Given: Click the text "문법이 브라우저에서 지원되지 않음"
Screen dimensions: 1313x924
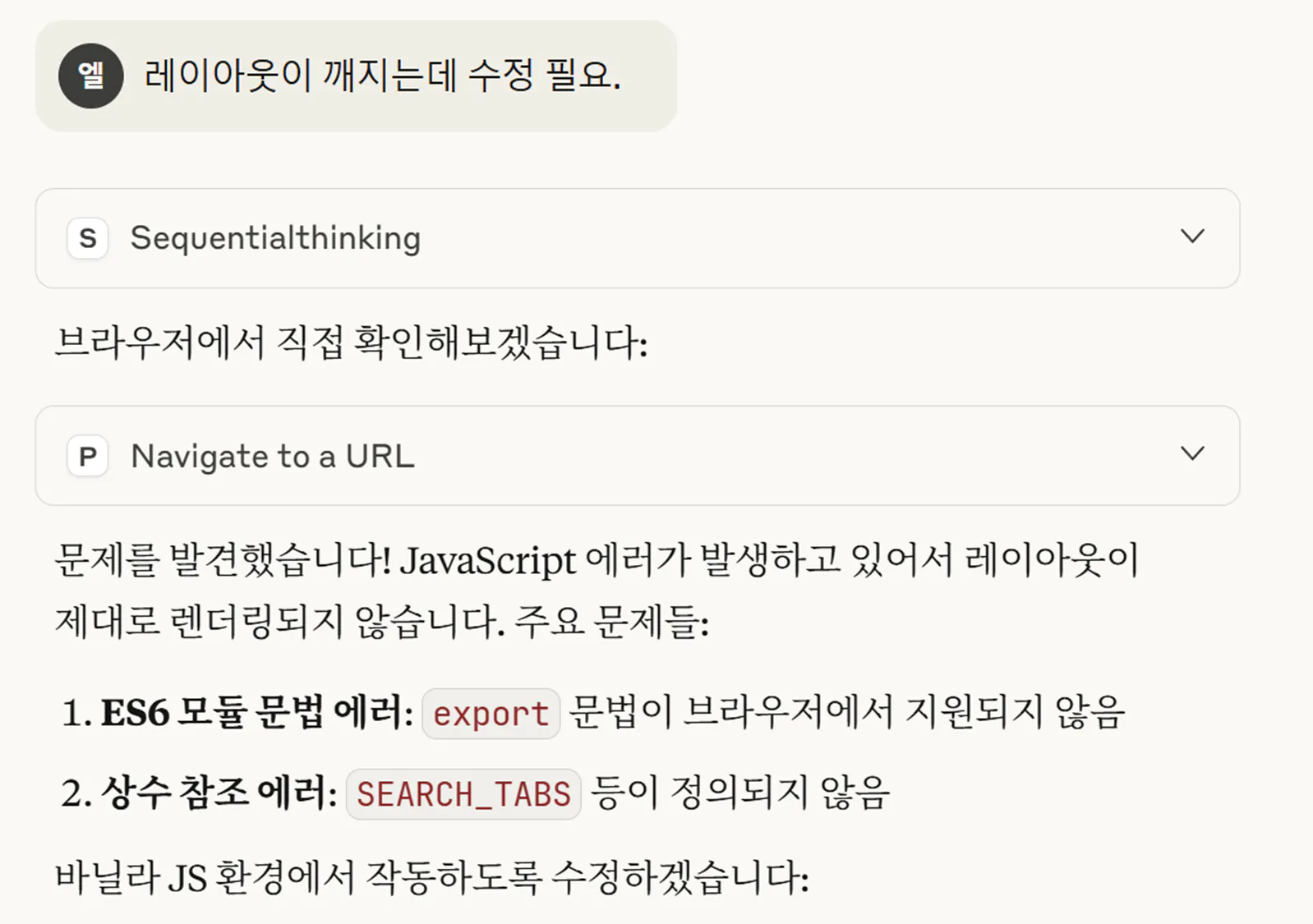Looking at the screenshot, I should coord(846,712).
